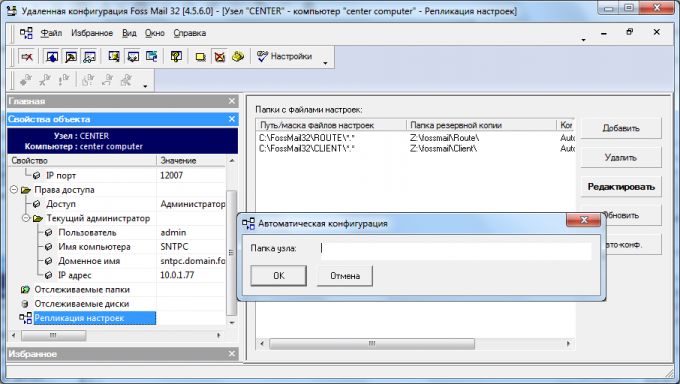
Task: Select the C:\FossMail32\CLIENT\*.* list row
Action: pyautogui.click(x=415, y=148)
